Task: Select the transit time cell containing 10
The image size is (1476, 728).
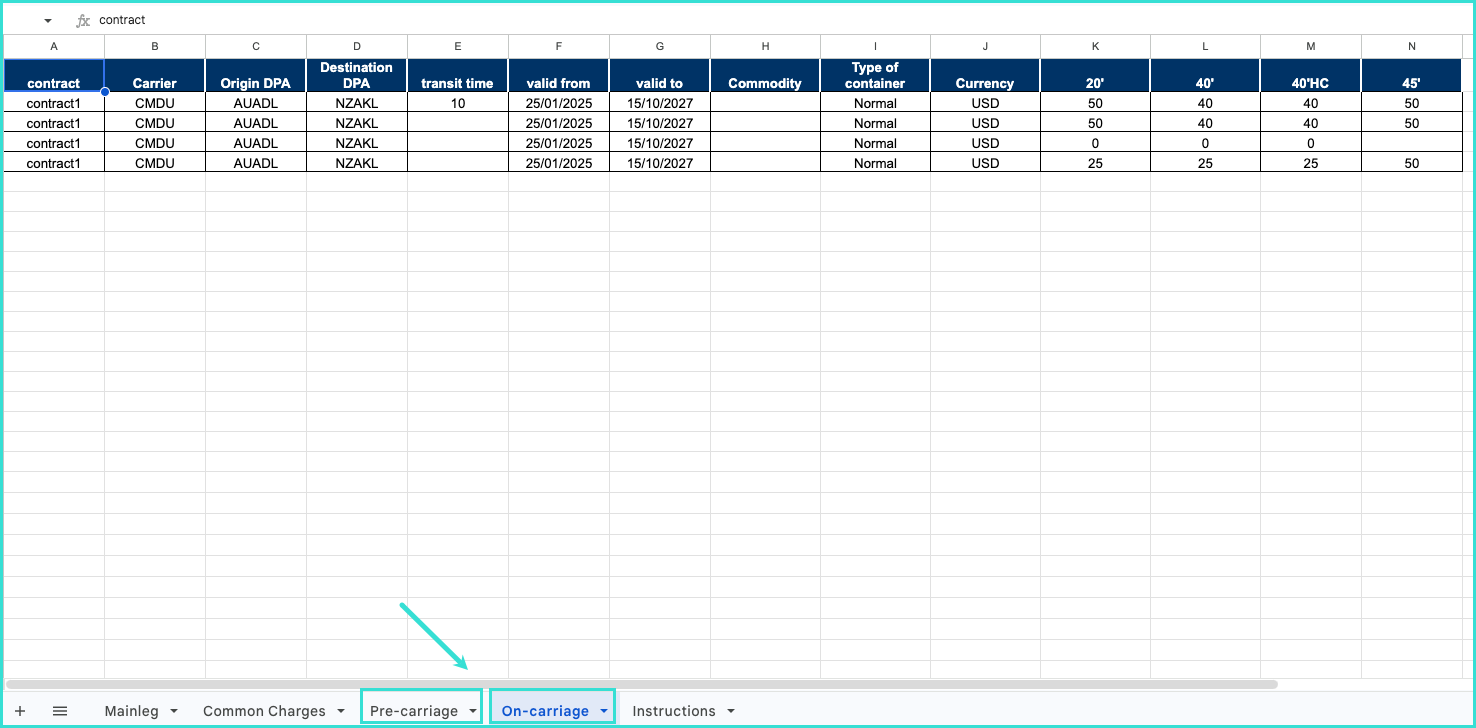Action: coord(457,103)
